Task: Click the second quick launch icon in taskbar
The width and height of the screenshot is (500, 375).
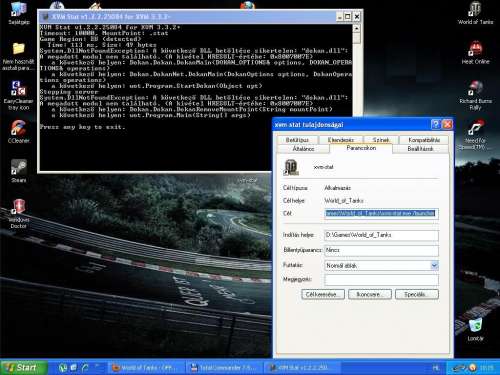Action: pyautogui.click(x=74, y=368)
